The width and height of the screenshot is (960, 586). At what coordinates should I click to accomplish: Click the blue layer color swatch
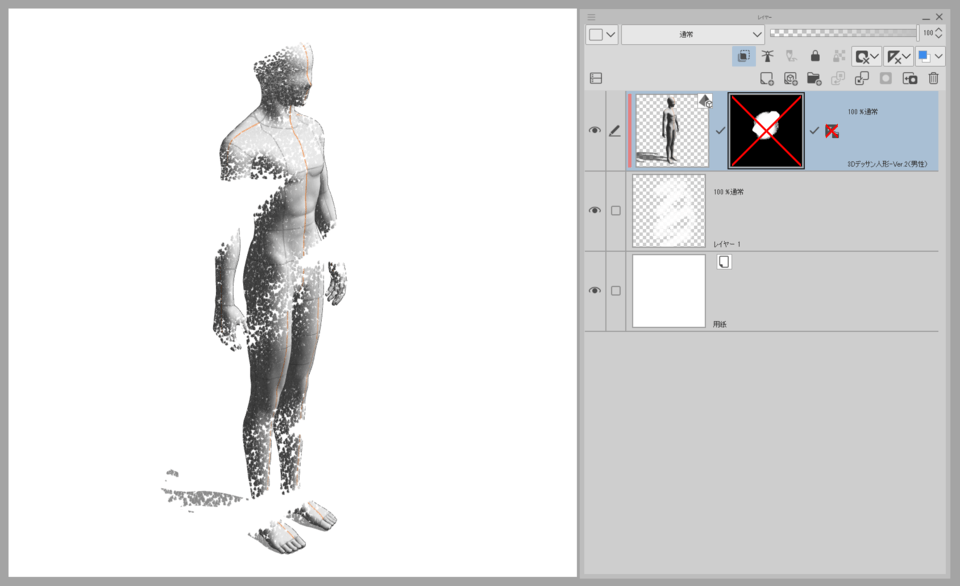[925, 57]
